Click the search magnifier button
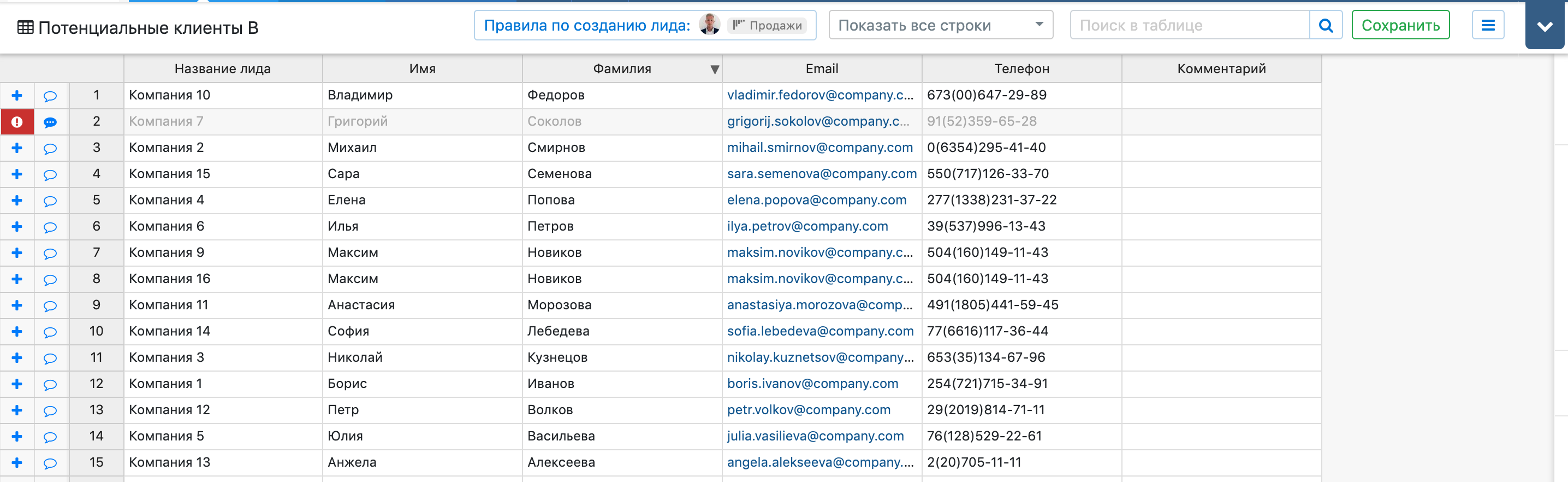The image size is (1568, 482). (x=1325, y=26)
